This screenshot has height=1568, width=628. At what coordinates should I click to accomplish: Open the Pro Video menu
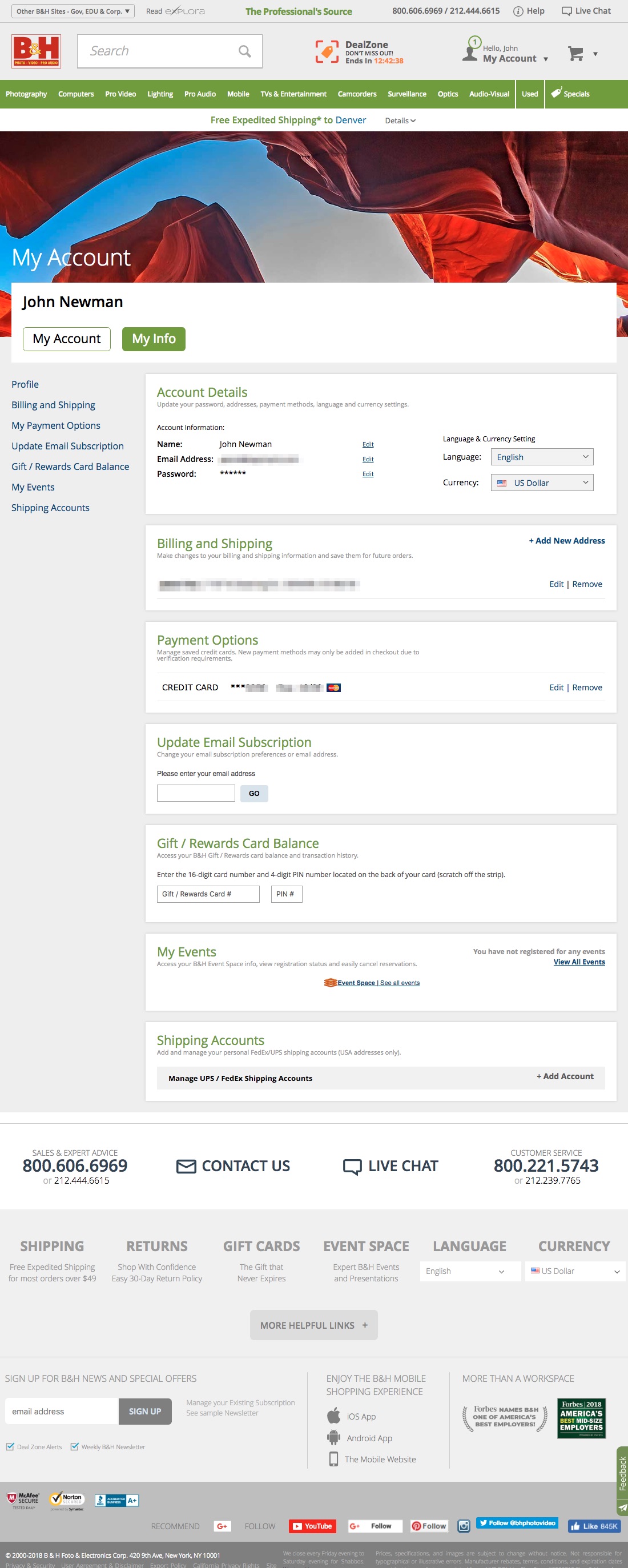click(x=120, y=94)
